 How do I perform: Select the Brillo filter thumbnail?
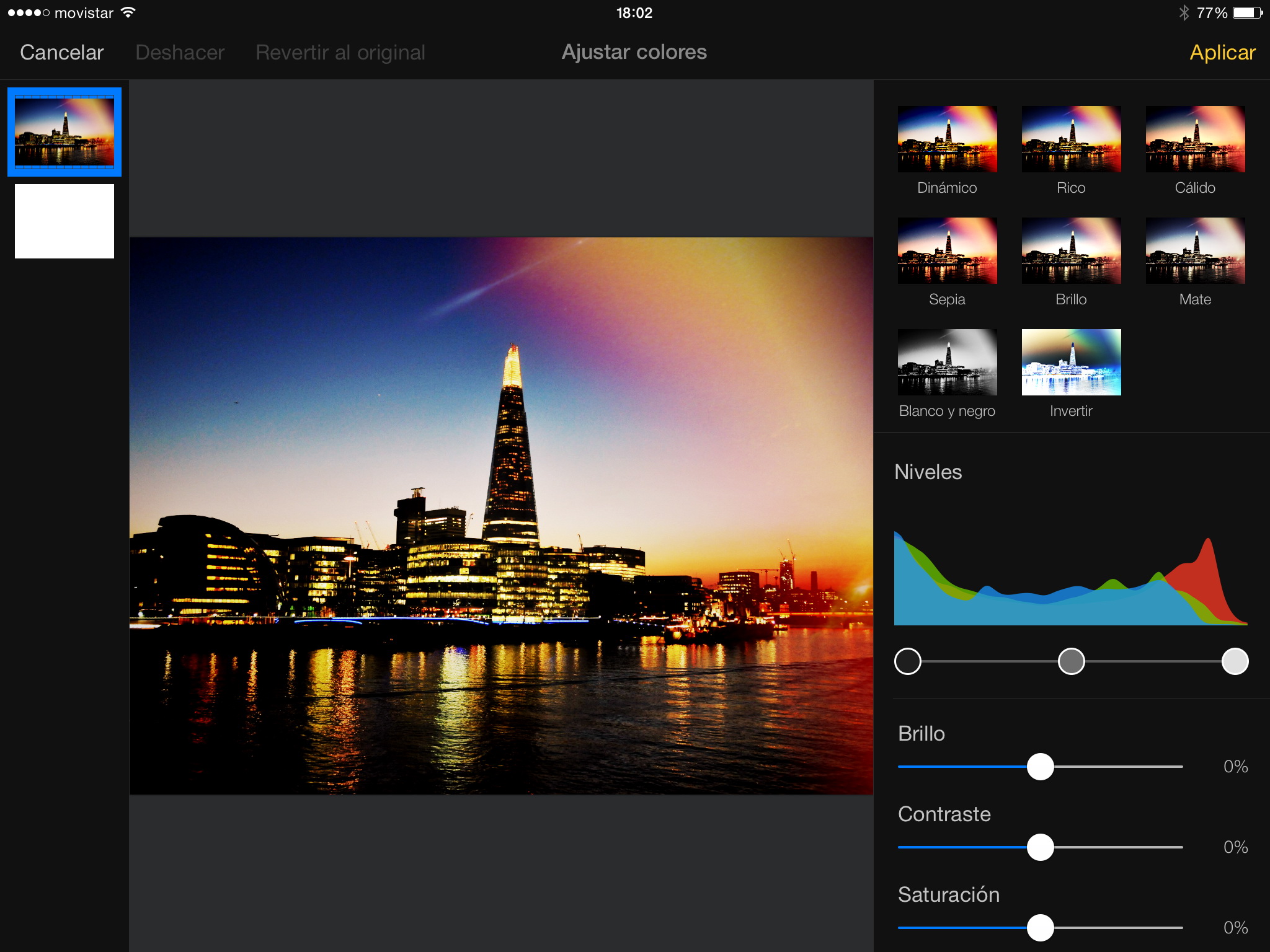[x=1071, y=251]
